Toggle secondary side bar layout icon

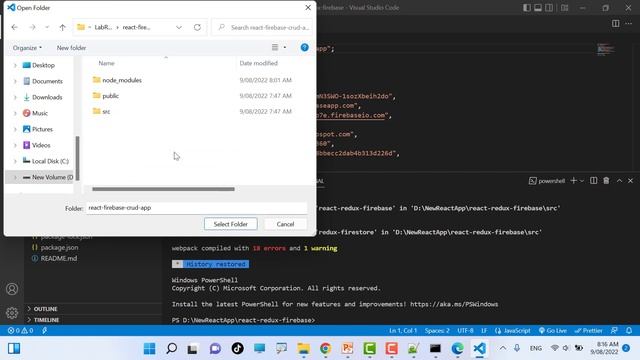[549, 8]
